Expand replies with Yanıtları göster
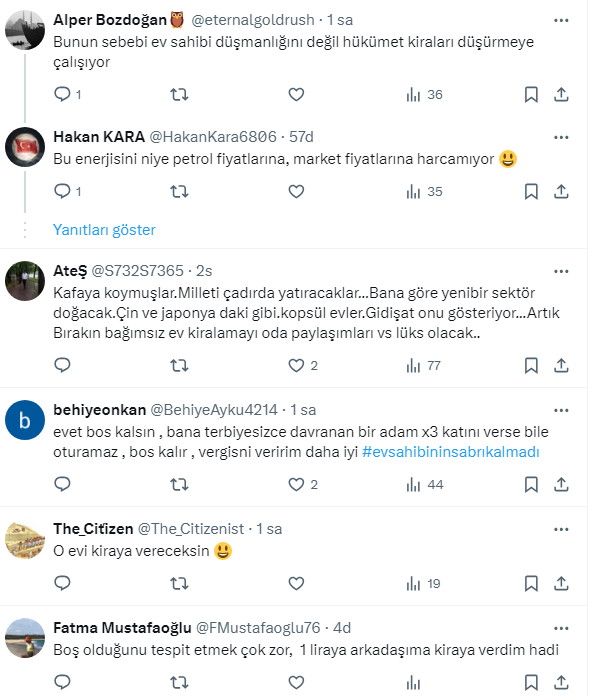Image resolution: width=604 pixels, height=696 pixels. point(104,230)
